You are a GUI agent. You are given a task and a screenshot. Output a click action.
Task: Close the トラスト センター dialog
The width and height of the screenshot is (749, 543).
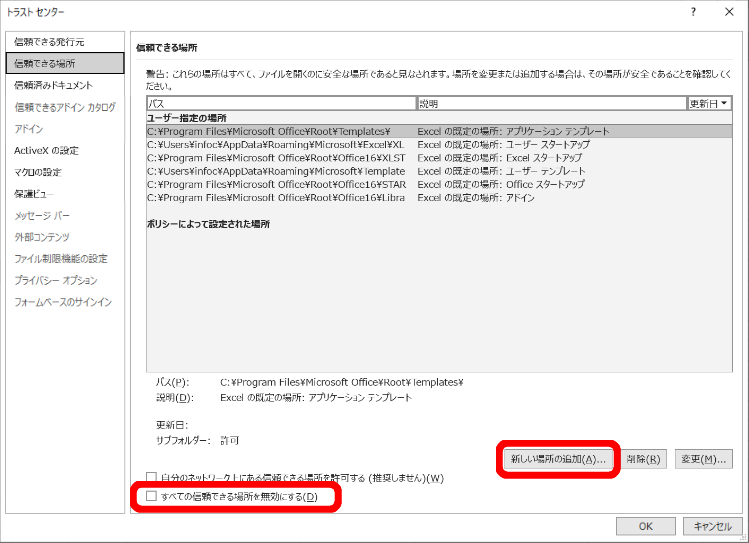[x=728, y=12]
